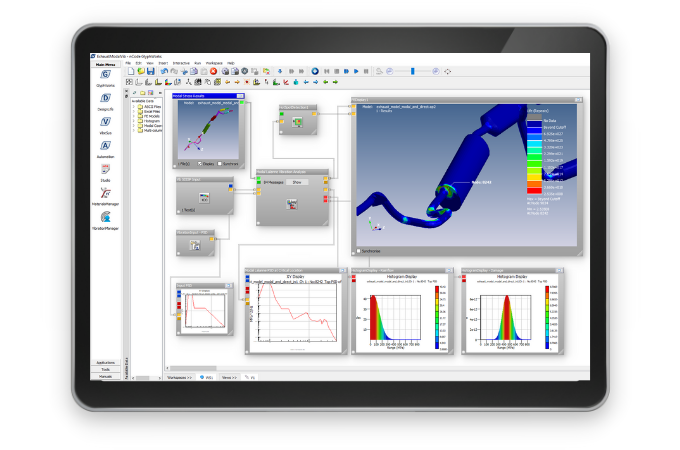Viewport: 680px width, 450px height.
Task: Click the blue circular arrow reset-run icon
Action: click(x=315, y=71)
